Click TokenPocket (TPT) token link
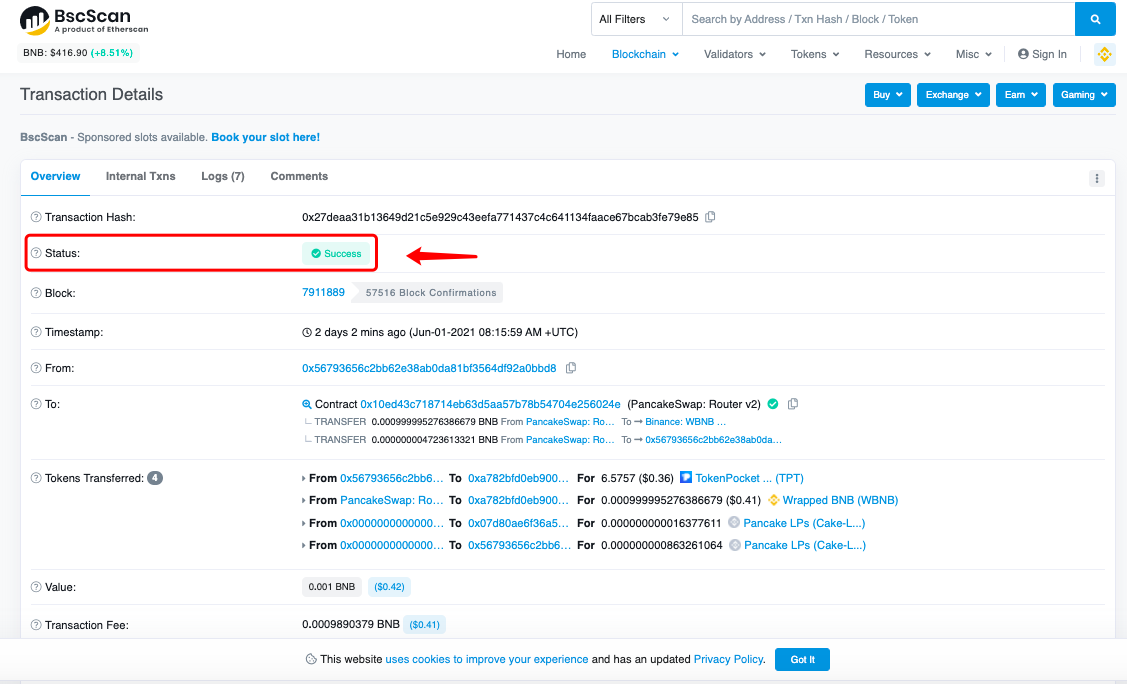This screenshot has width=1127, height=684. click(749, 478)
